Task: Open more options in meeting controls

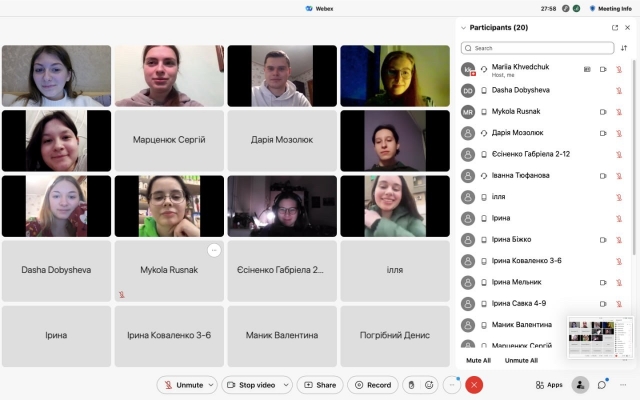Action: click(x=452, y=385)
